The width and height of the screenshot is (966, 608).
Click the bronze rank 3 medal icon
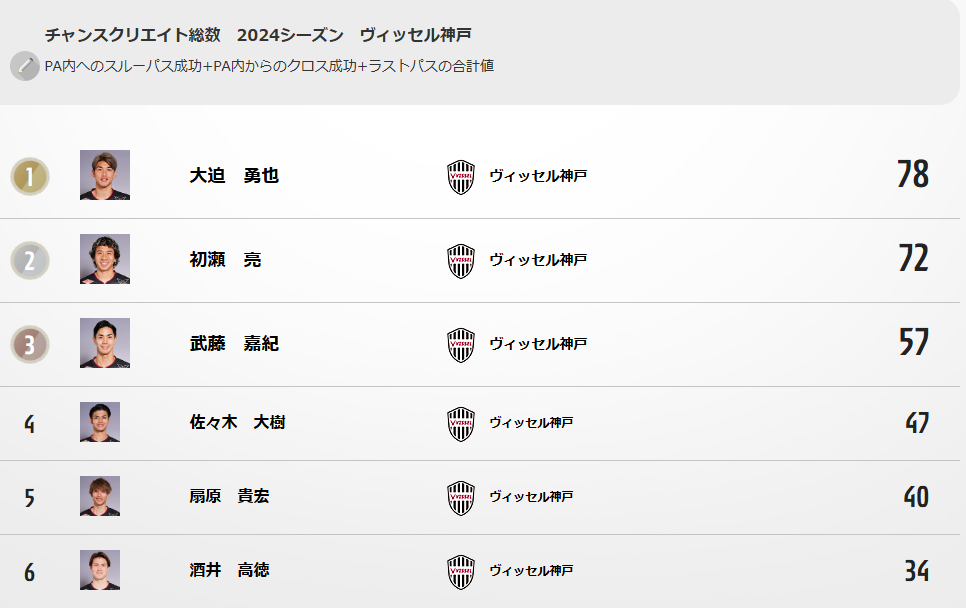(x=30, y=344)
